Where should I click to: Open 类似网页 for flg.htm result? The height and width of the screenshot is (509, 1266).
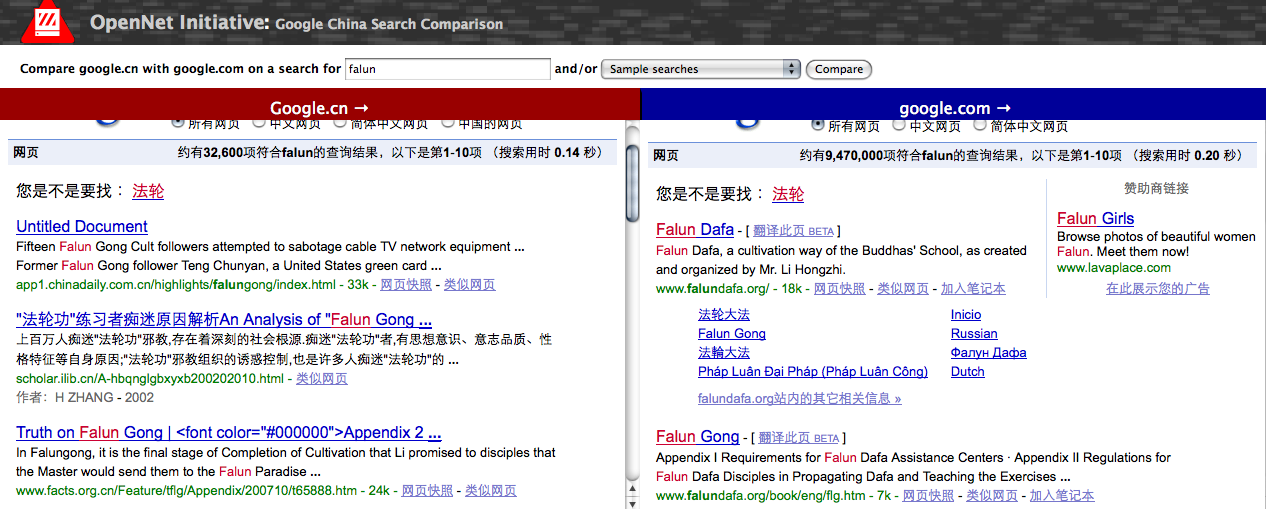pos(992,496)
